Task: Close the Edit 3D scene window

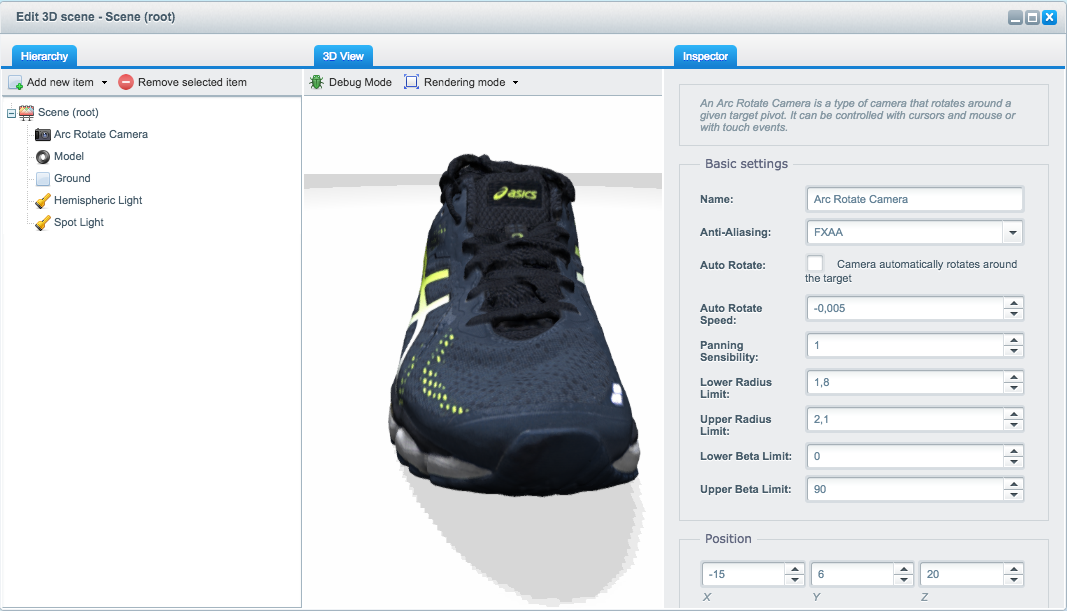Action: point(1050,18)
